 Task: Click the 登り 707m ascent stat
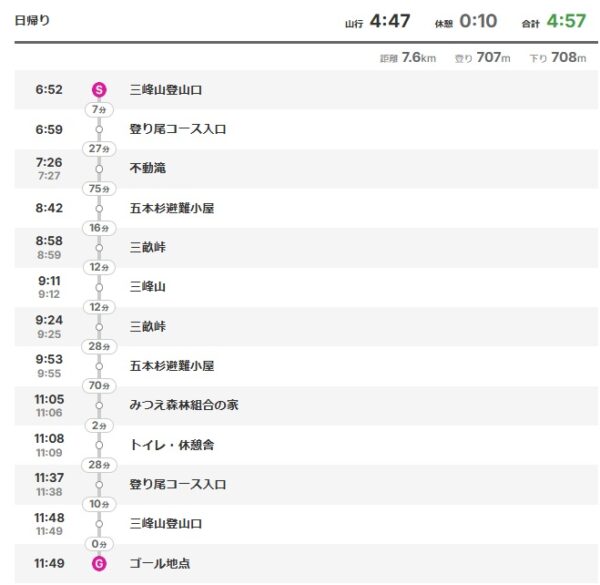(x=482, y=58)
